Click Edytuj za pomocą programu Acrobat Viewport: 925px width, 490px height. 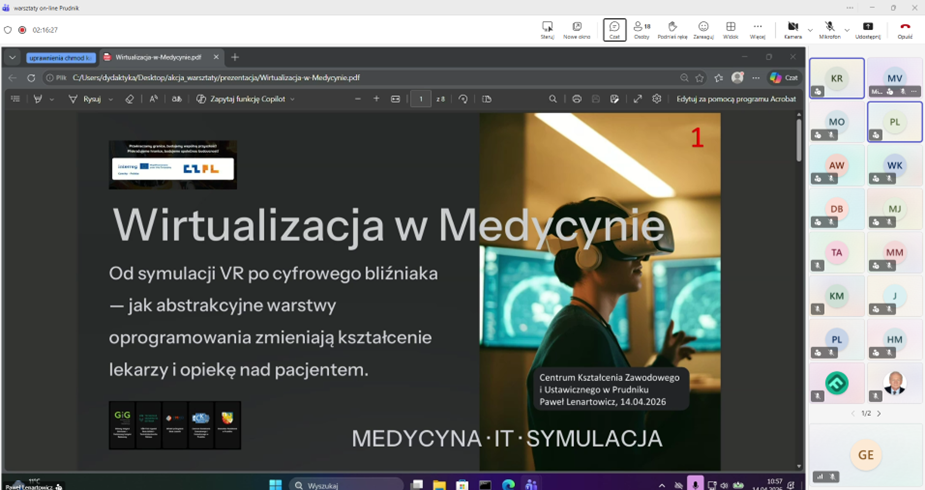(x=736, y=99)
